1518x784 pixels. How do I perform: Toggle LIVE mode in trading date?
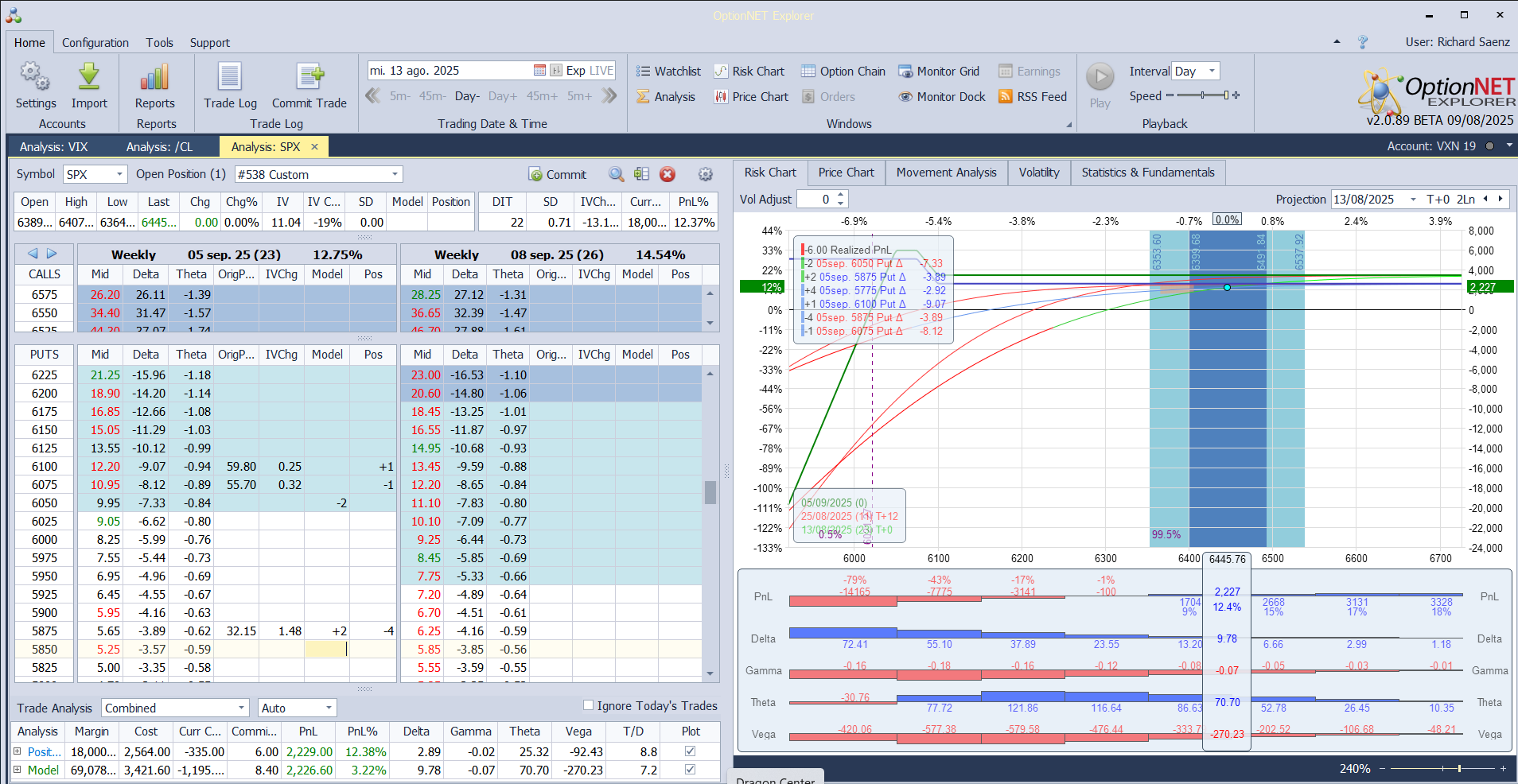coord(601,70)
